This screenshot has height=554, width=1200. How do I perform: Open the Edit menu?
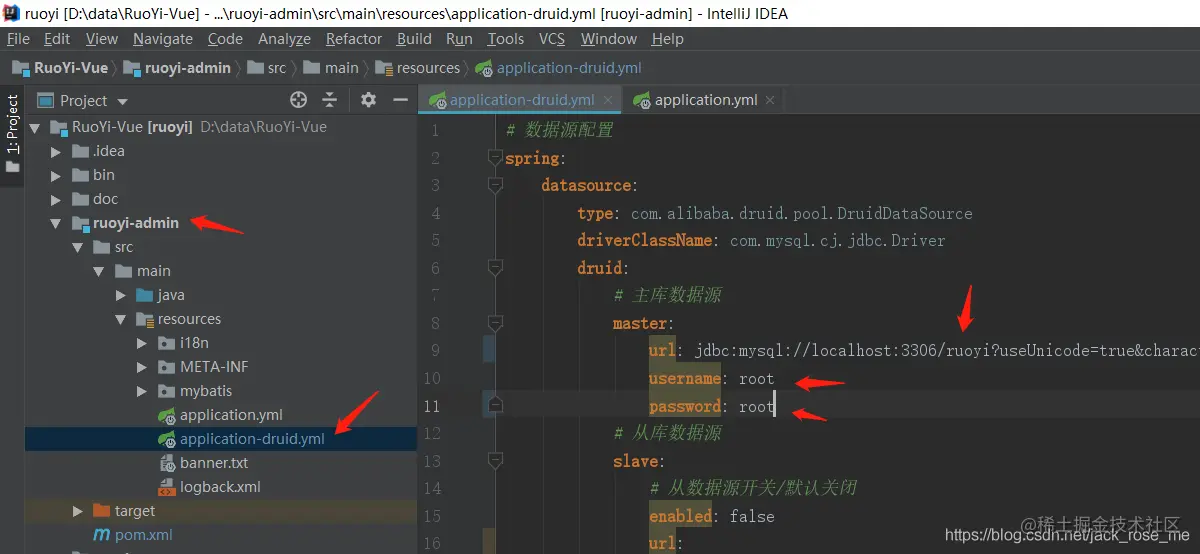57,39
